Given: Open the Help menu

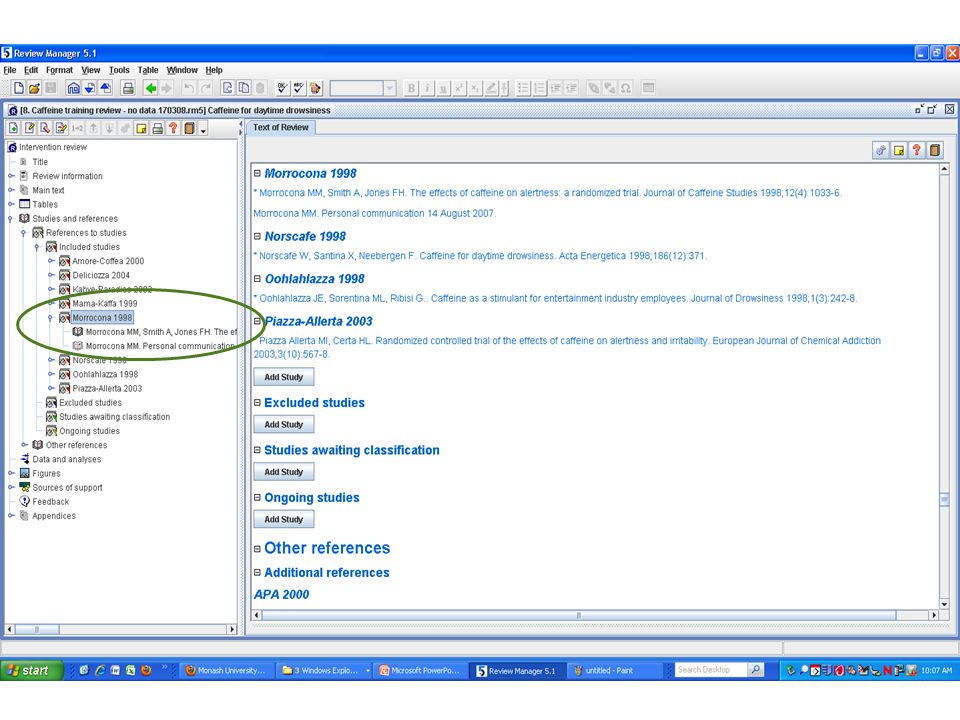Looking at the screenshot, I should click(x=214, y=70).
